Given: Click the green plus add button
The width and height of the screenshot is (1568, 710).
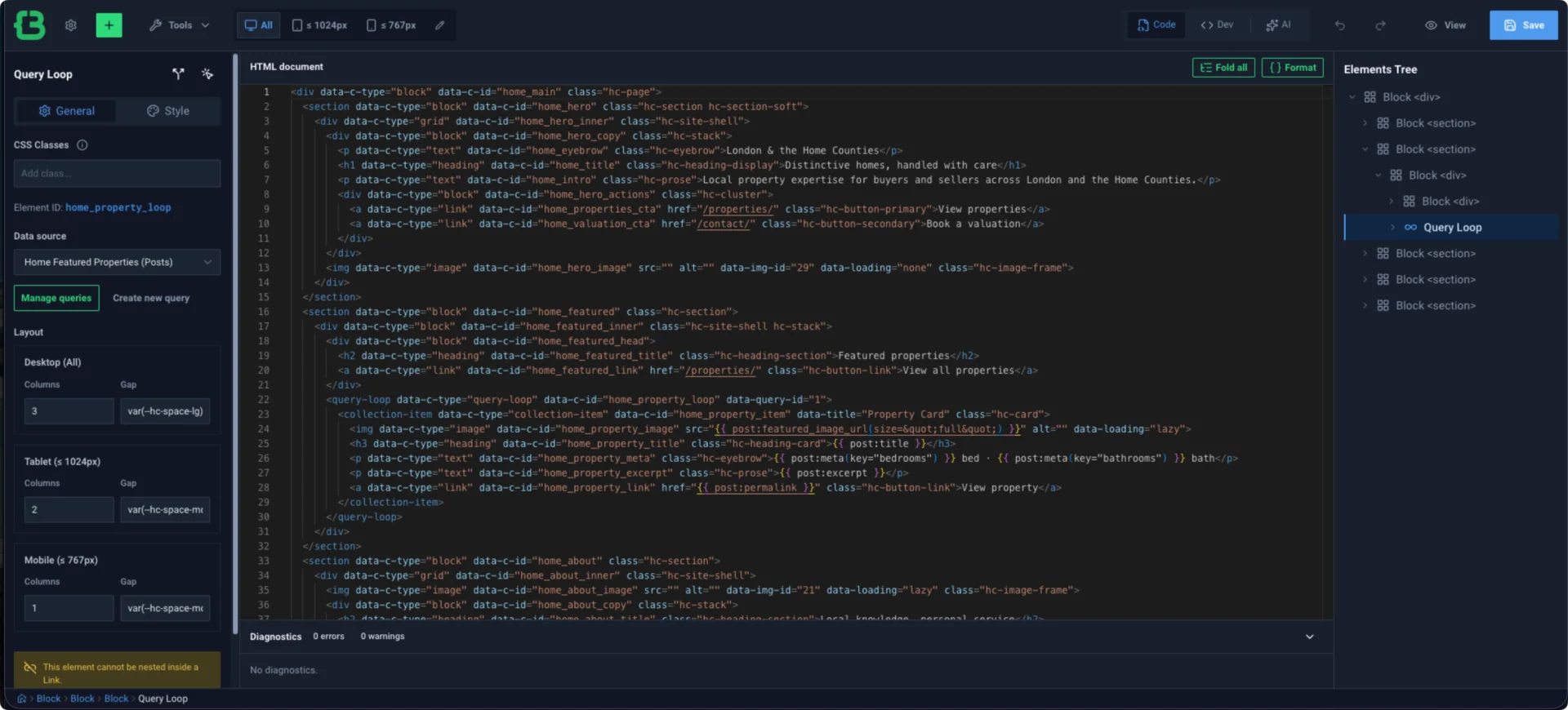Looking at the screenshot, I should click(x=109, y=25).
